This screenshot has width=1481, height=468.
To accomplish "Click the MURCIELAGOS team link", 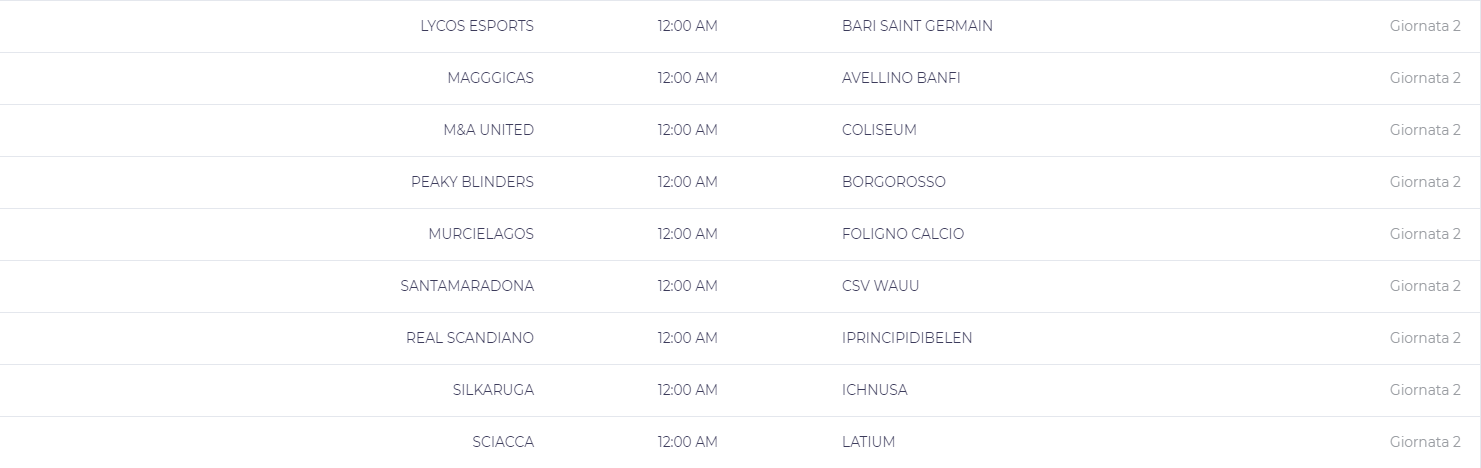I will (481, 234).
